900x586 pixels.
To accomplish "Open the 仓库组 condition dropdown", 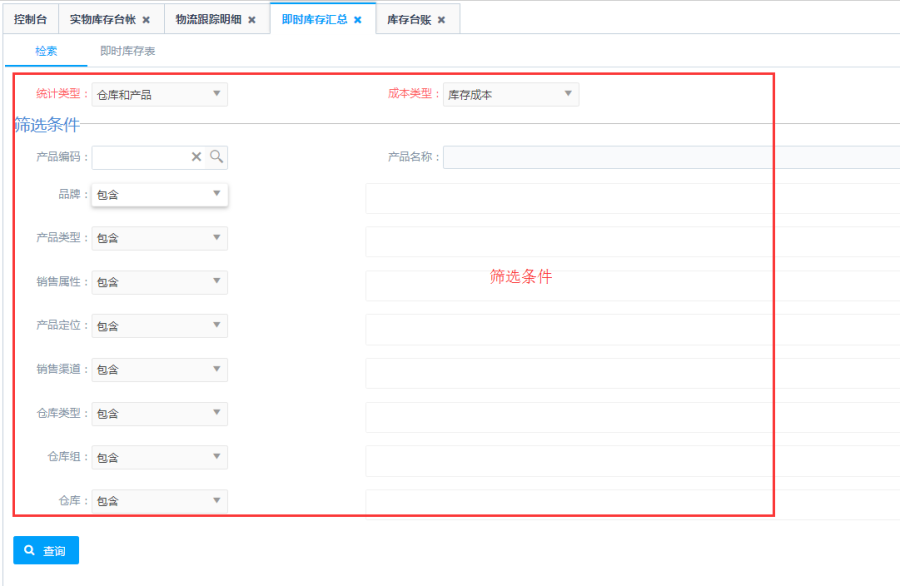I will (x=159, y=457).
